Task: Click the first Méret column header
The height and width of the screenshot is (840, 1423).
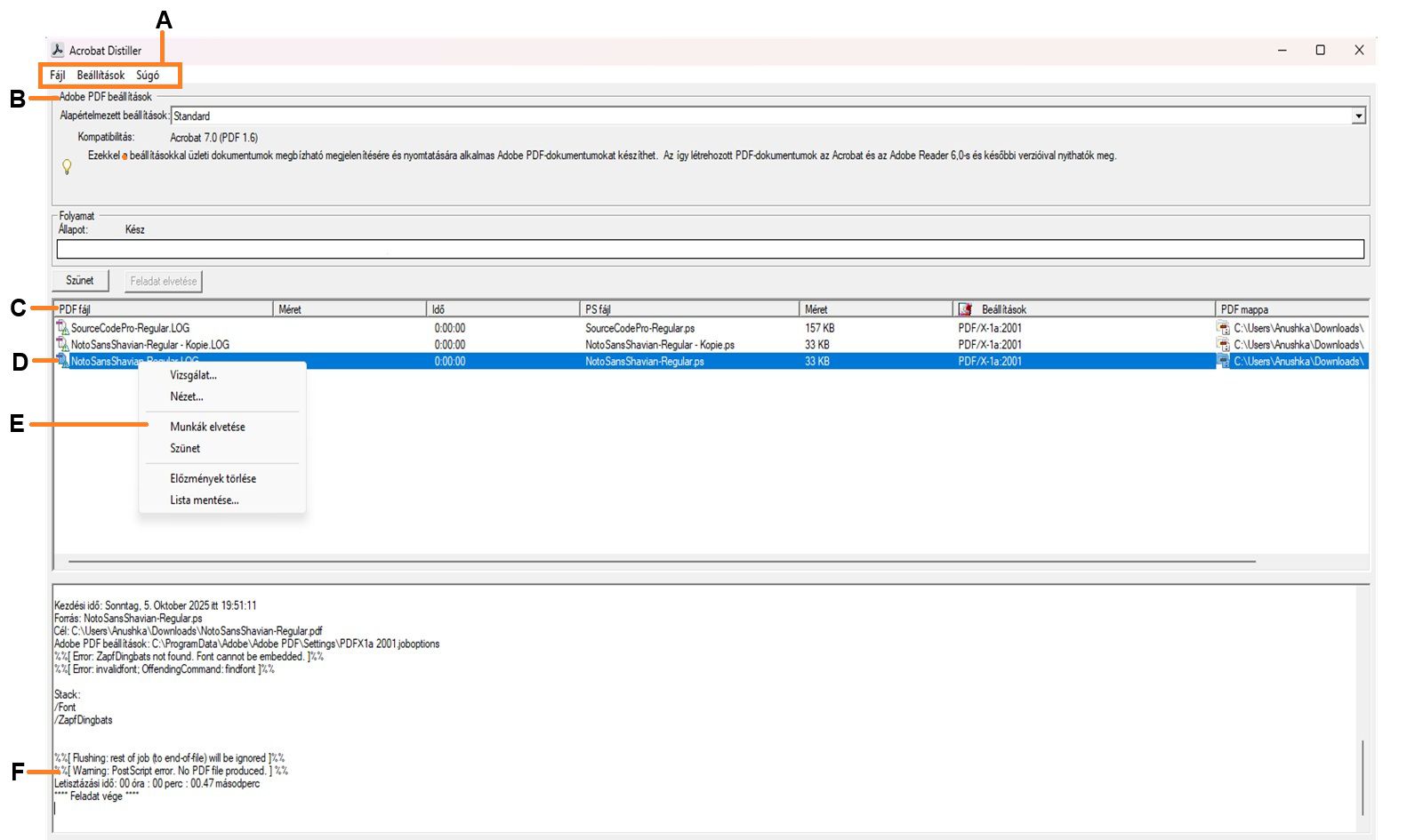Action: point(350,309)
